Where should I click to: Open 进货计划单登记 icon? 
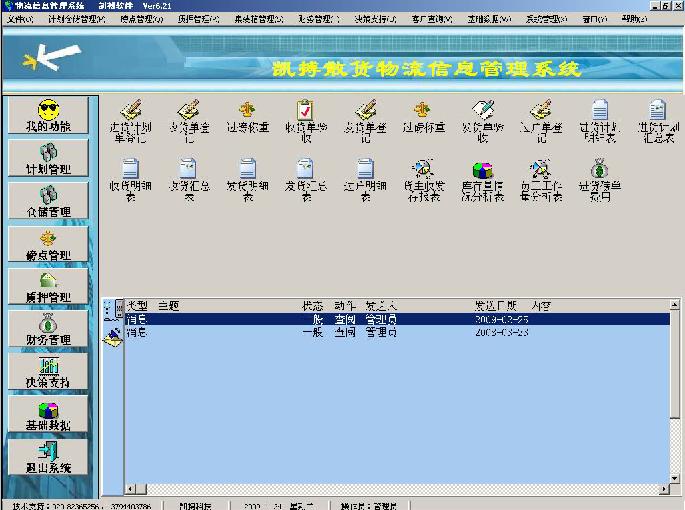130,121
